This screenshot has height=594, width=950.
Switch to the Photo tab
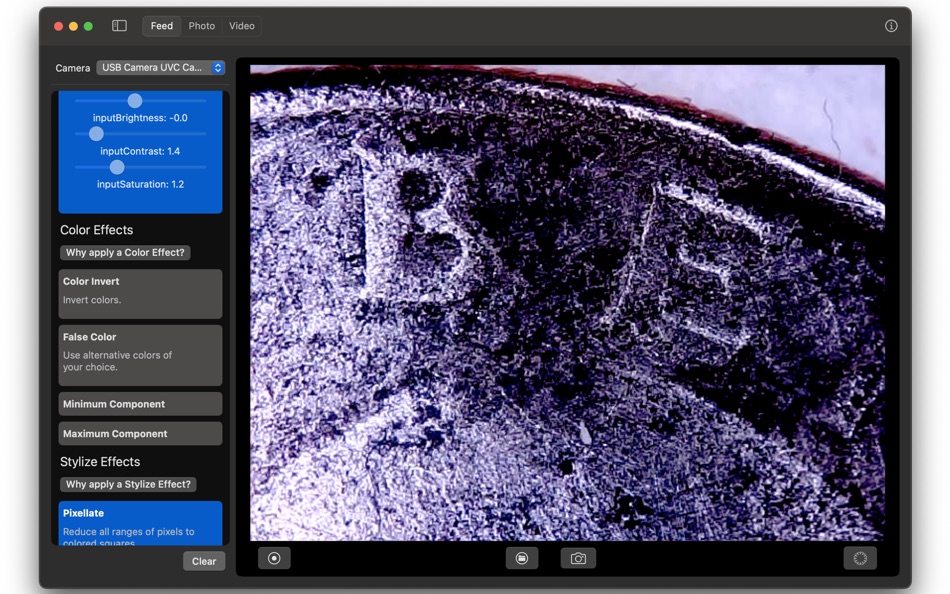pyautogui.click(x=201, y=26)
